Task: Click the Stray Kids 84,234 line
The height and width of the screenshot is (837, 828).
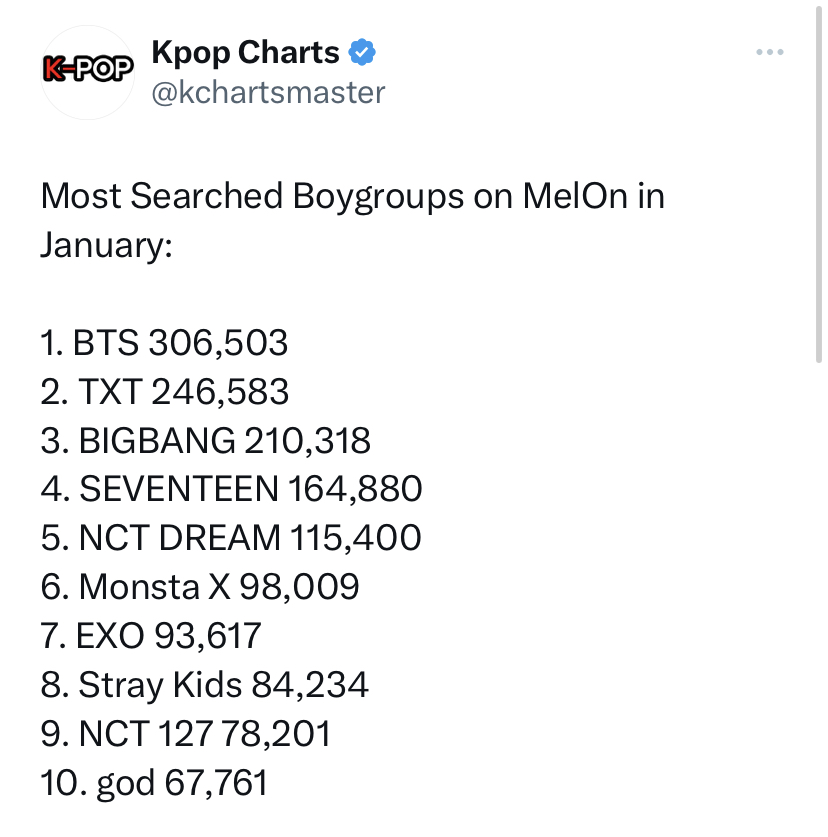Action: (x=204, y=684)
